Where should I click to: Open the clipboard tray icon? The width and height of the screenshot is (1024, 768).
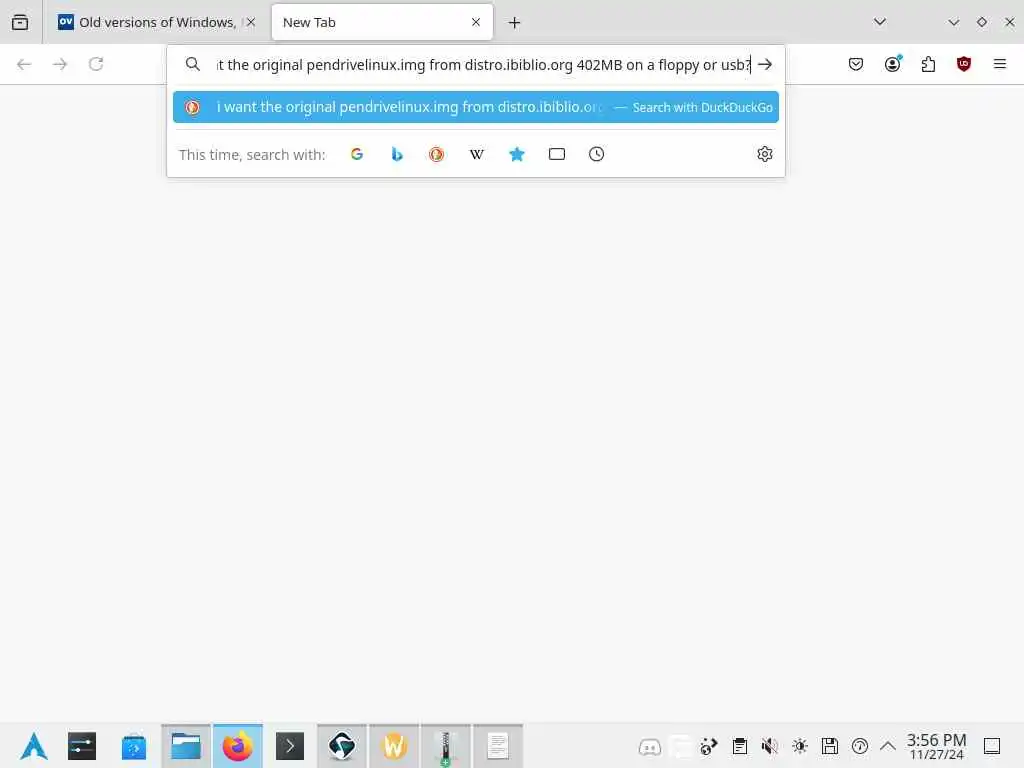click(739, 746)
